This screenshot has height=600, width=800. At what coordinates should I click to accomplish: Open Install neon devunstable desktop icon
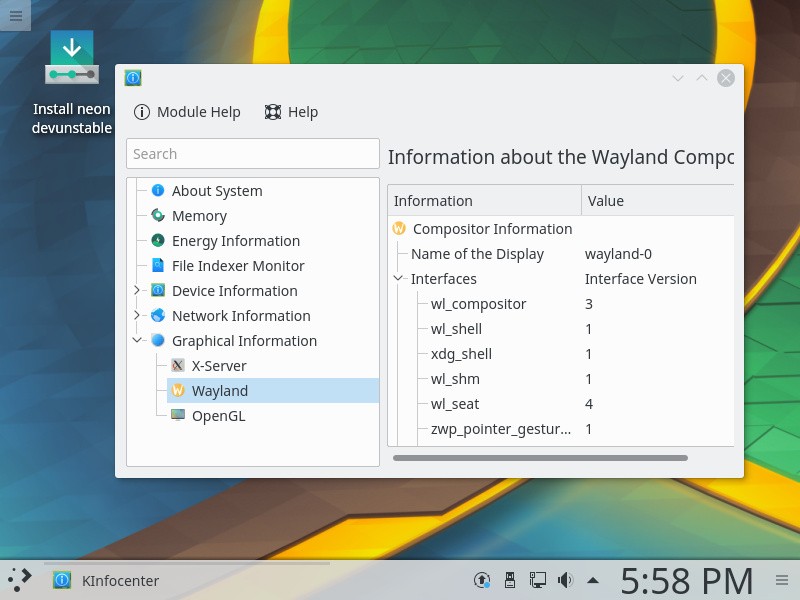coord(71,83)
